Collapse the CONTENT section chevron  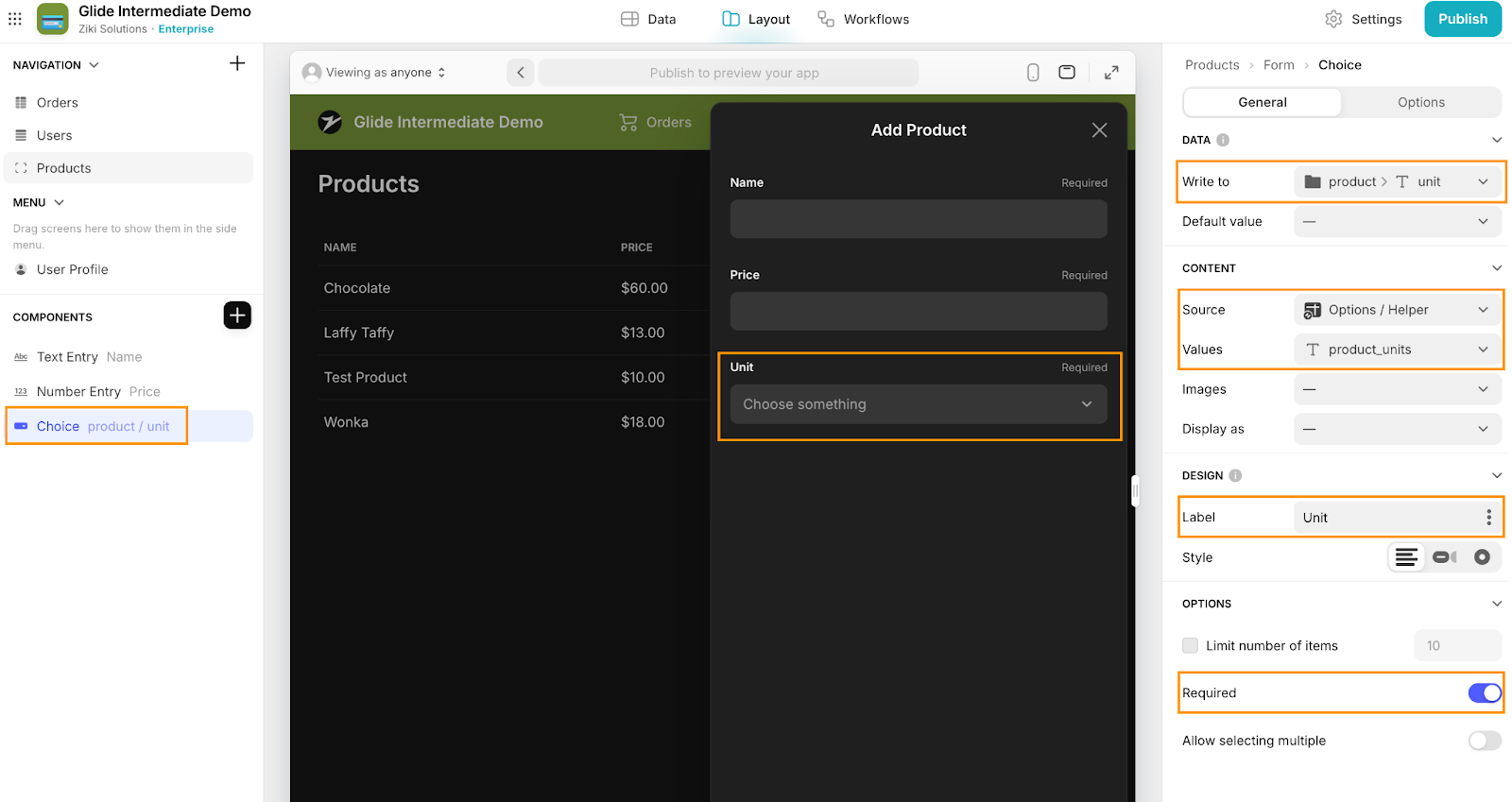point(1497,268)
